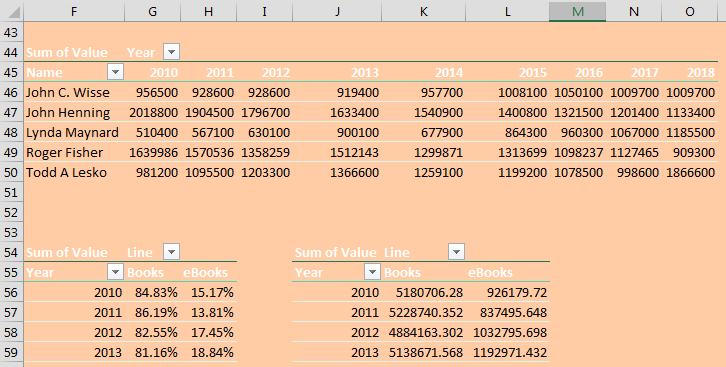Click the eBooks header in column L
The height and width of the screenshot is (367, 726).
490,272
